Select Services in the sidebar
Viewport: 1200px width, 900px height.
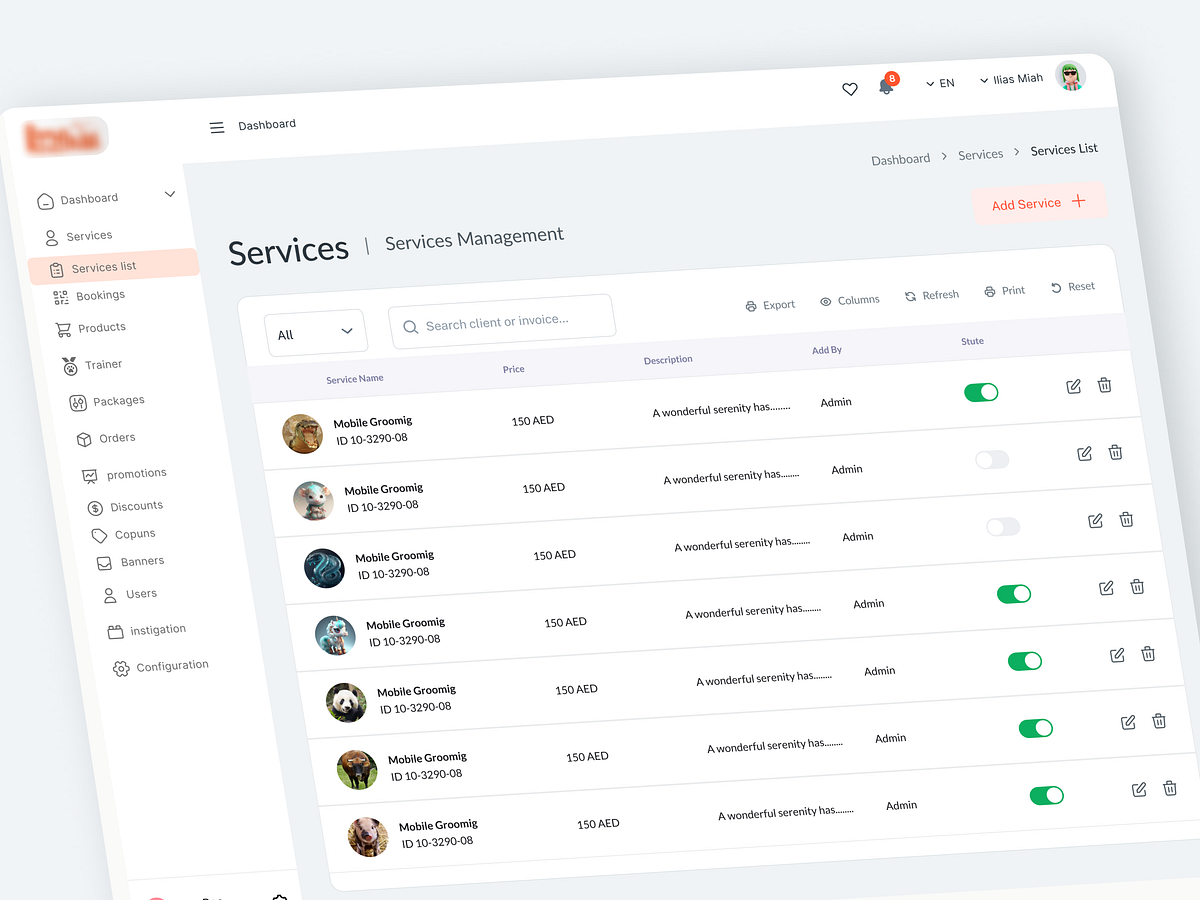coord(78,237)
